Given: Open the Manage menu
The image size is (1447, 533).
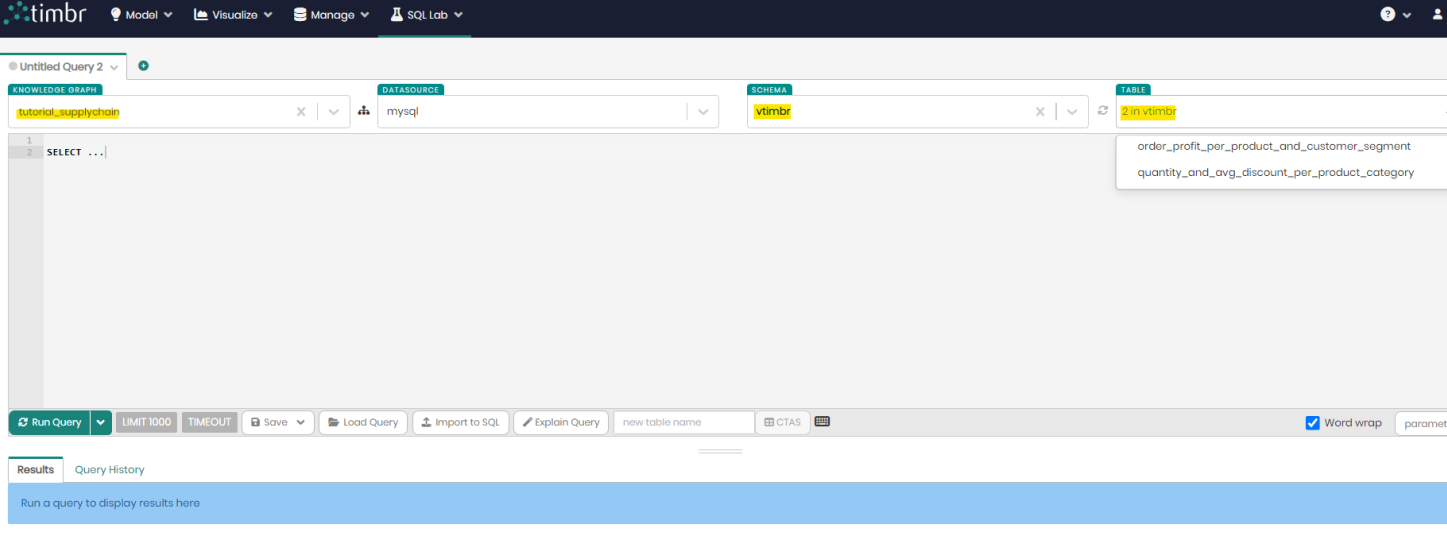Looking at the screenshot, I should tap(331, 15).
